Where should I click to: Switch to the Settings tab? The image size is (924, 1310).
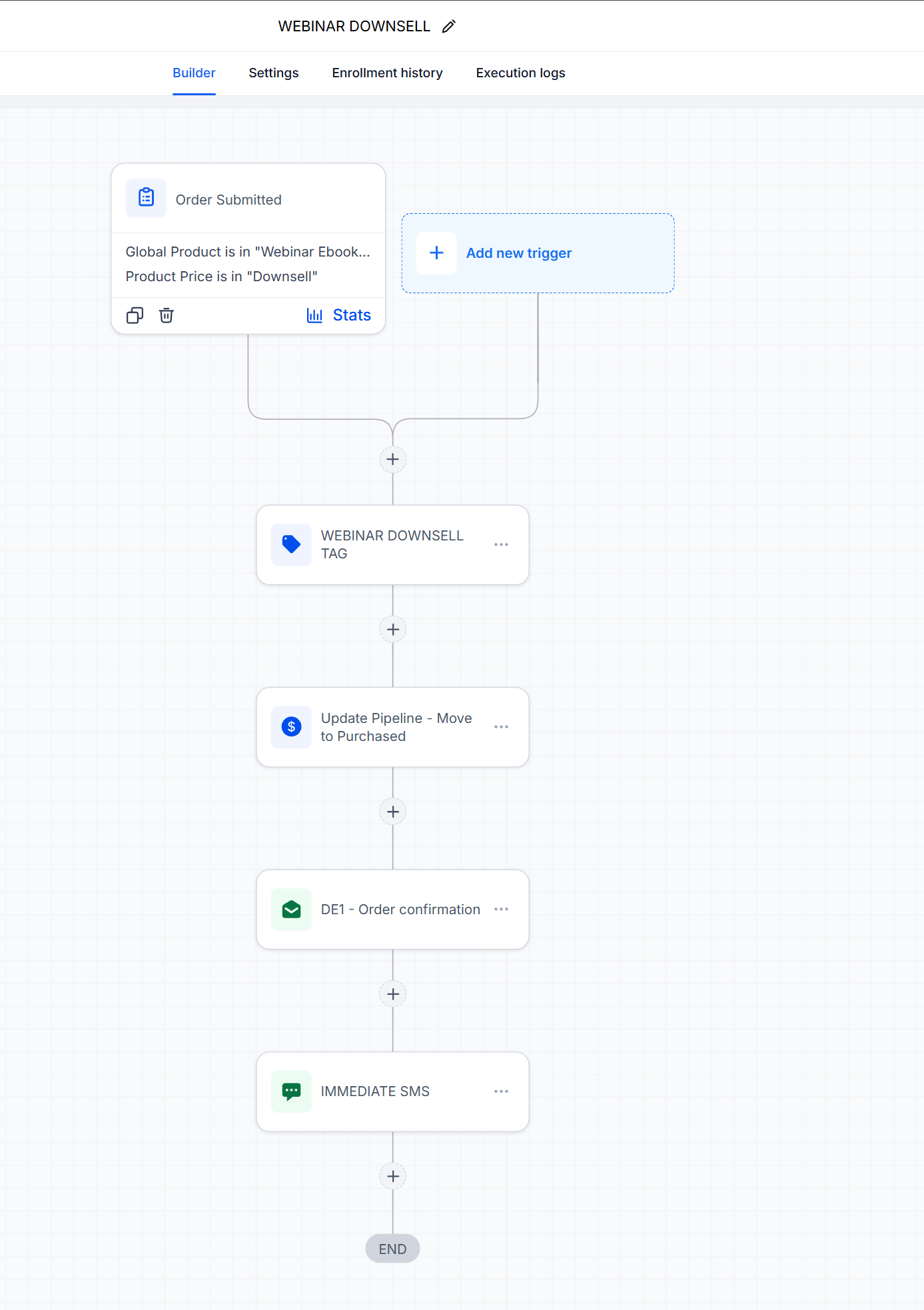point(274,73)
